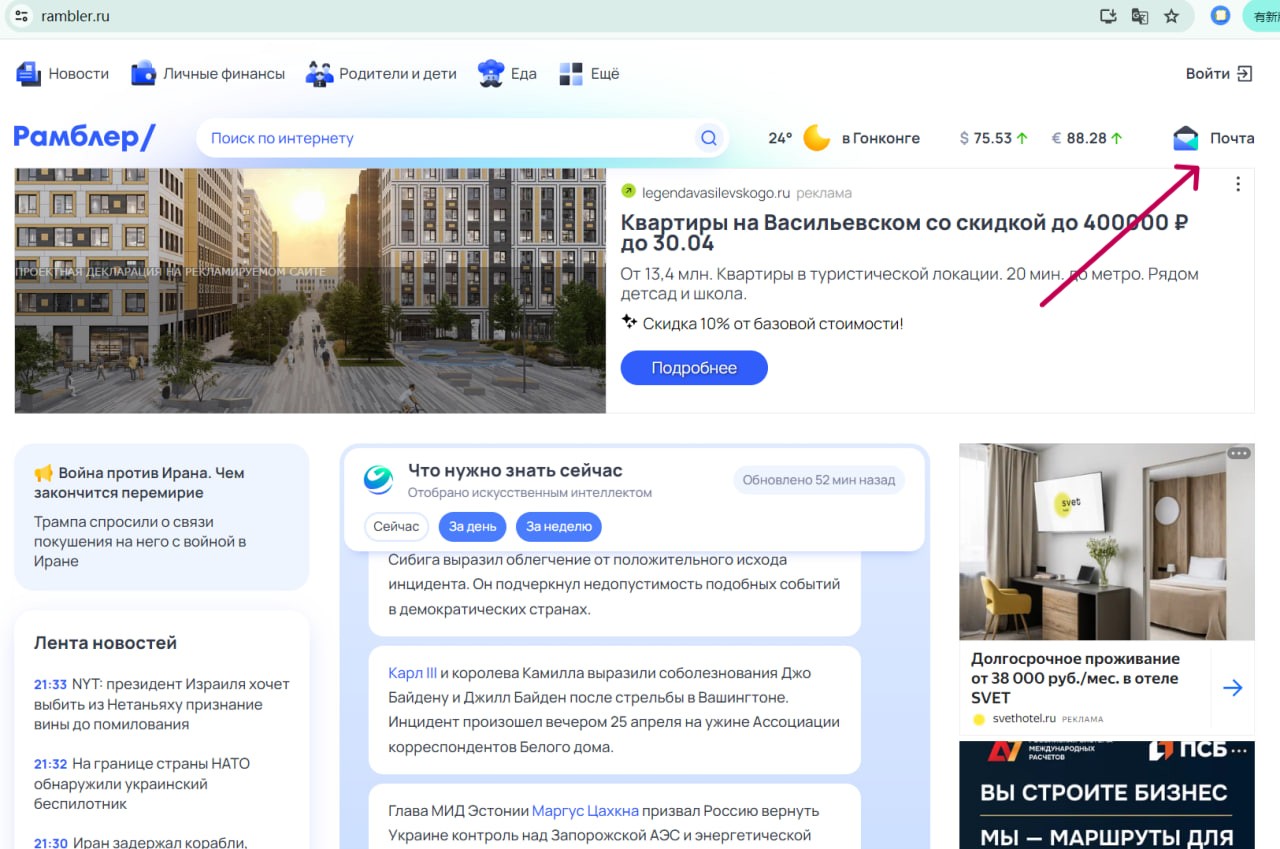Expand the Ещё menu

coord(589,73)
